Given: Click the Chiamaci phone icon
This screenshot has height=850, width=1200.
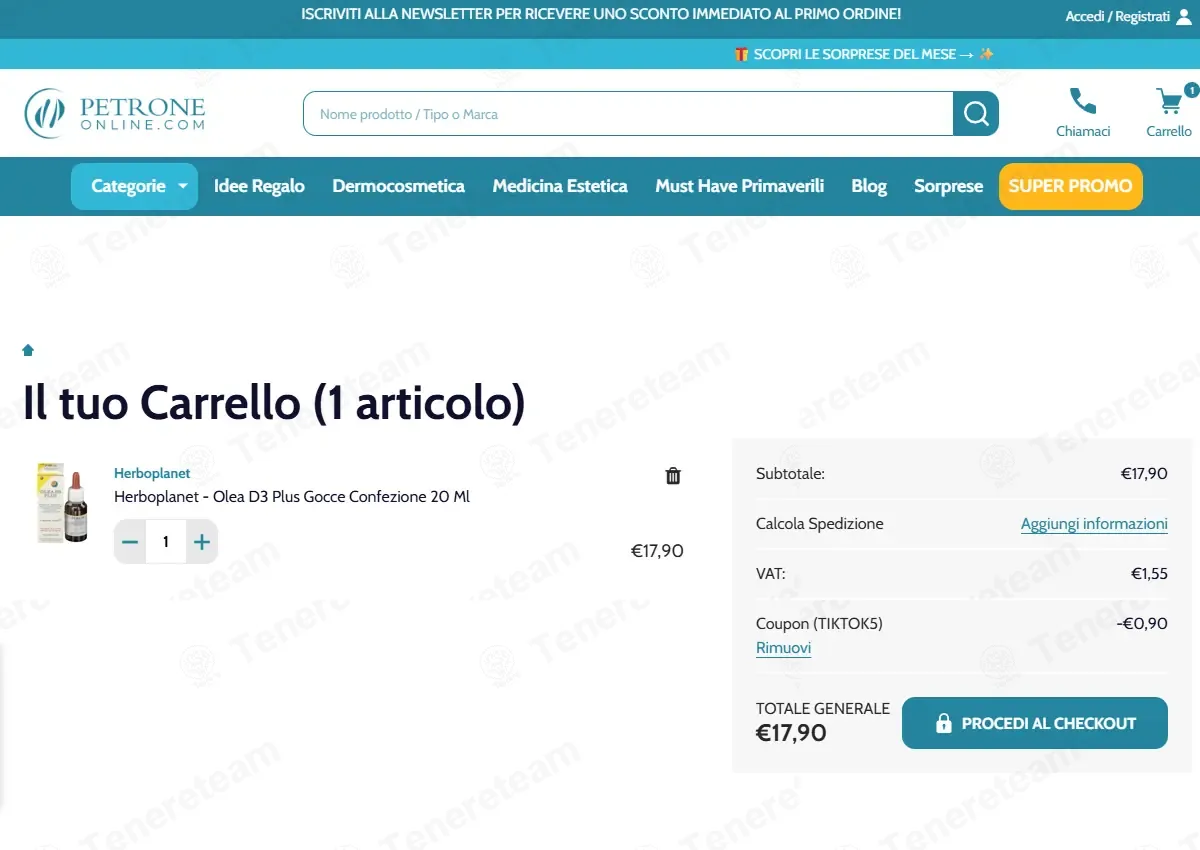Looking at the screenshot, I should coord(1083,101).
